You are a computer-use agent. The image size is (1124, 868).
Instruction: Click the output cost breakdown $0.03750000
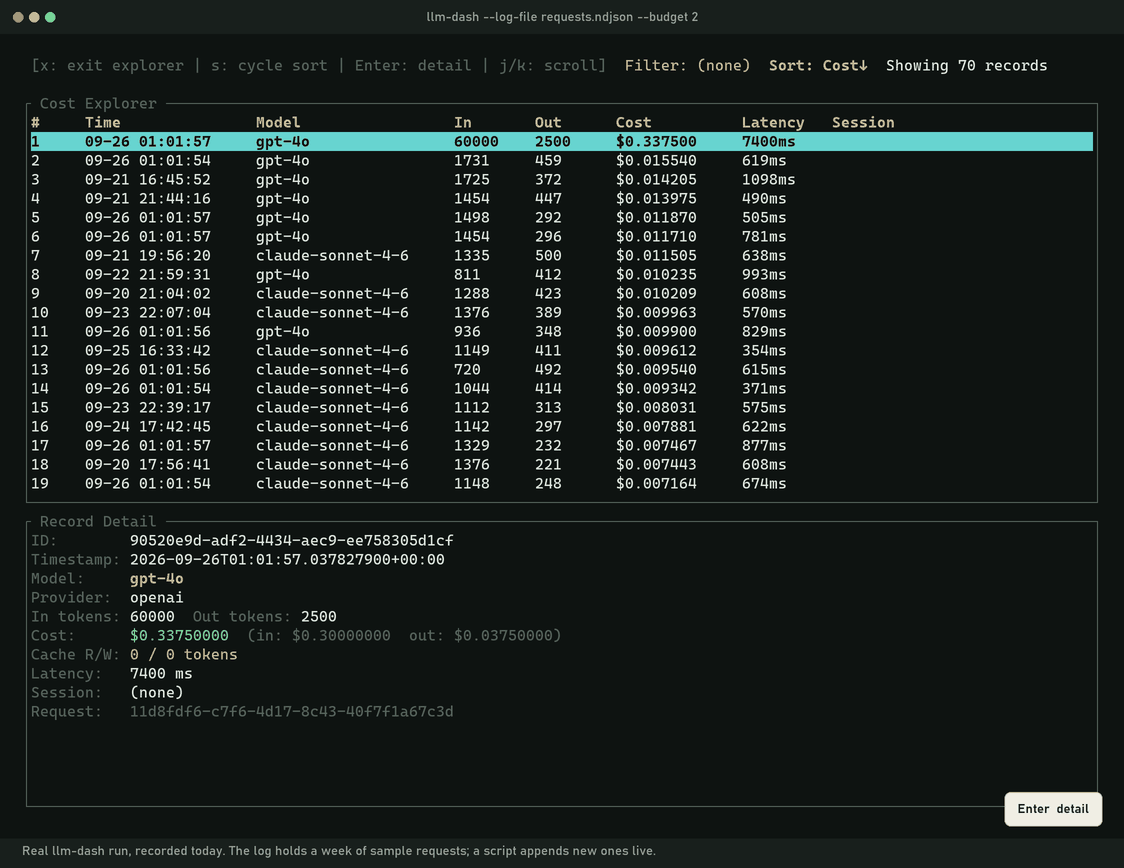point(503,635)
